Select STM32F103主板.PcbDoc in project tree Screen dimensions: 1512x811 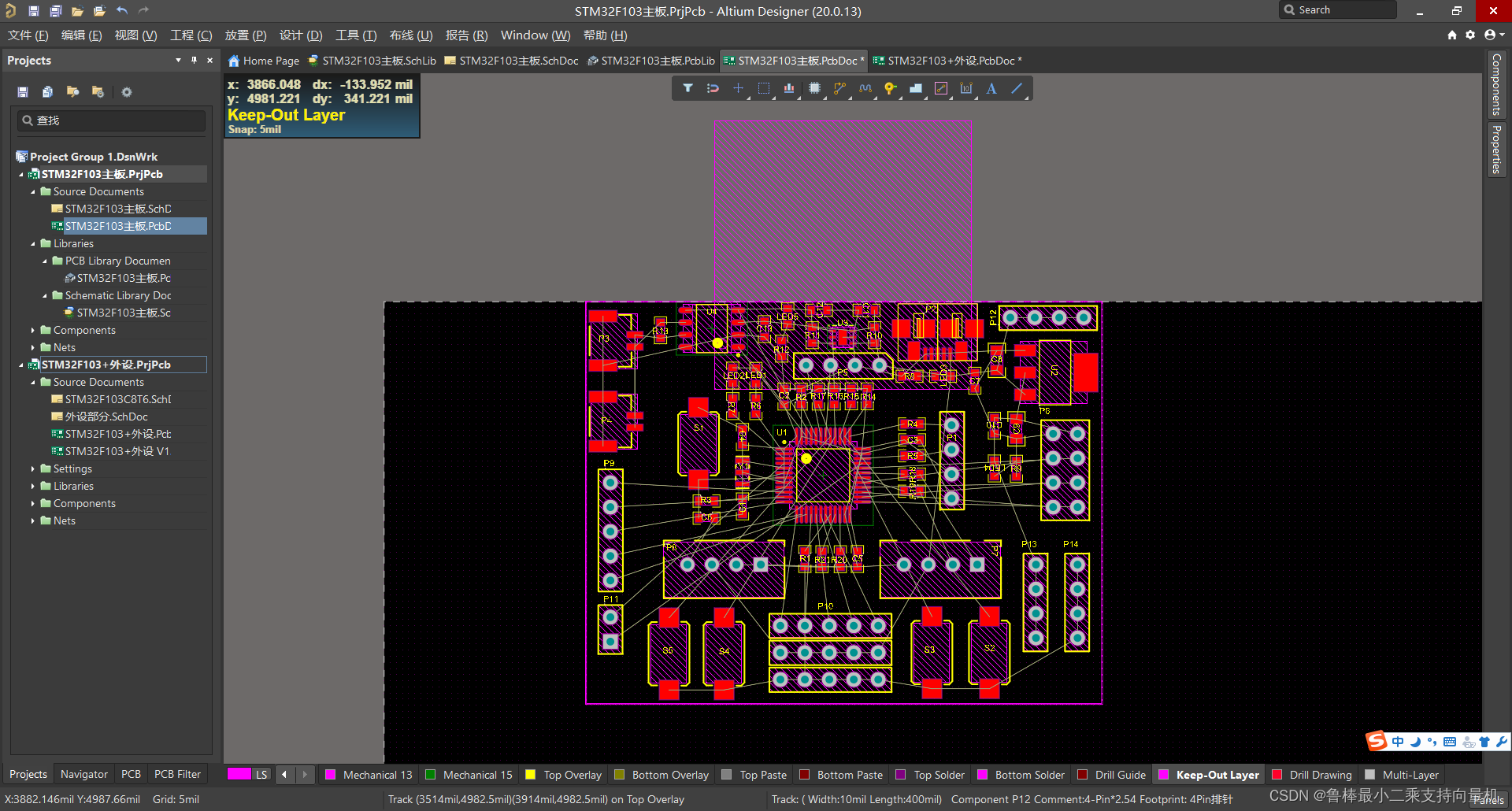point(117,227)
